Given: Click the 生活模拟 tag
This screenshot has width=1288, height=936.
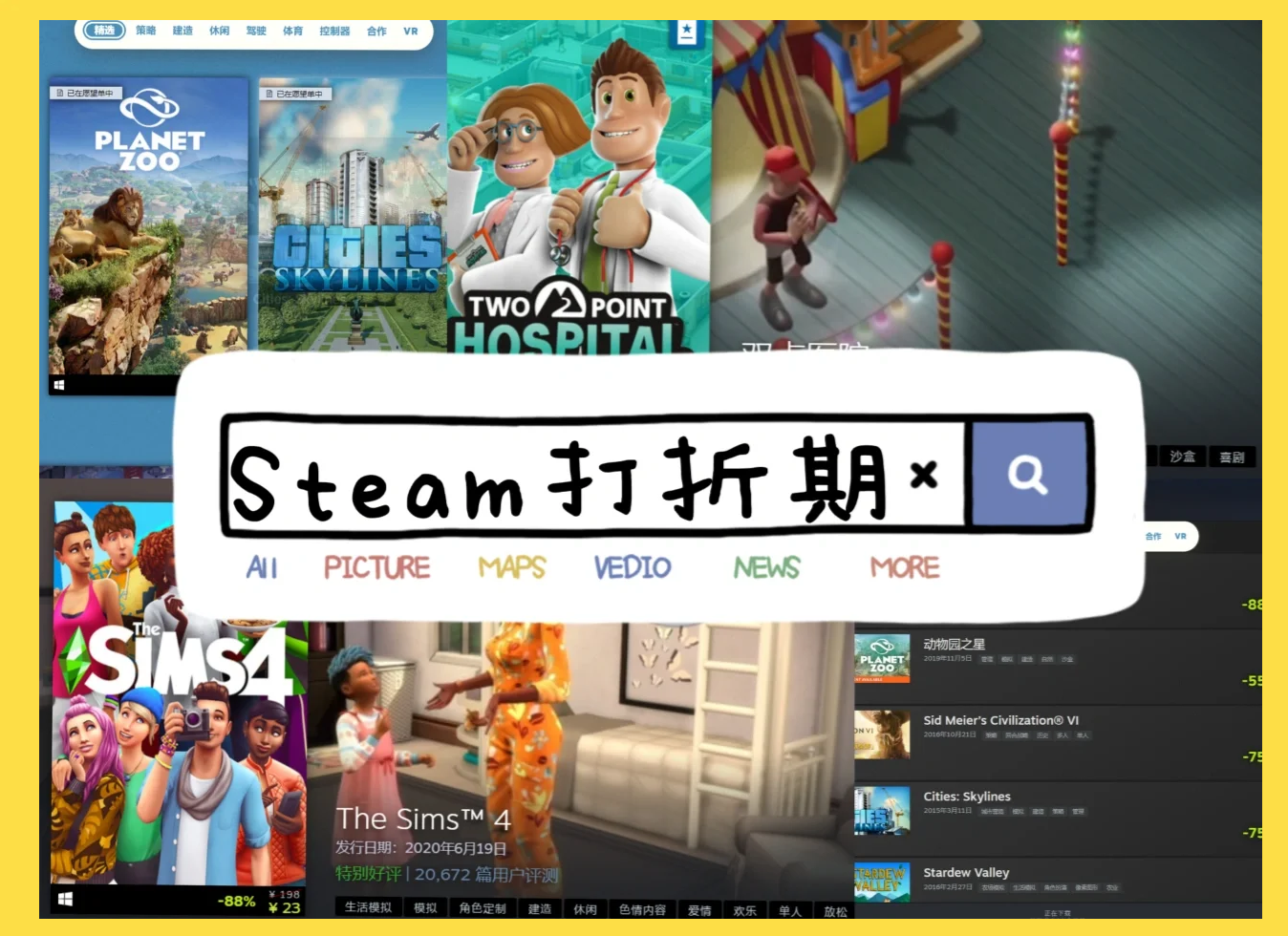Looking at the screenshot, I should pos(368,908).
